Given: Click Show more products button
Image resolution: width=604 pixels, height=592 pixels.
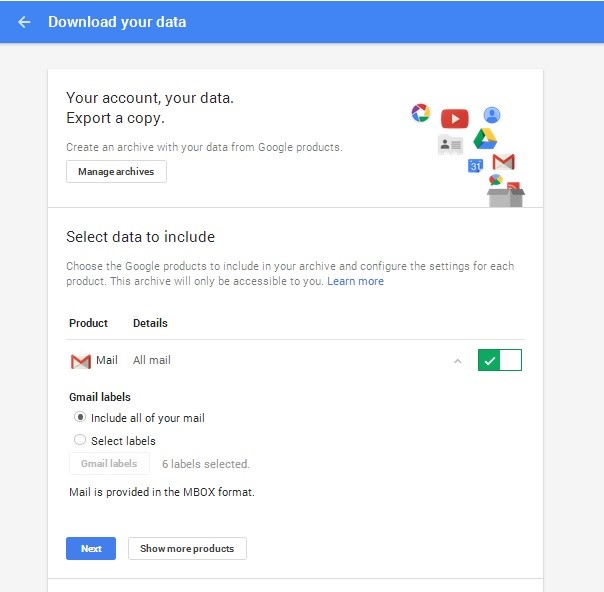Looking at the screenshot, I should 187,549.
